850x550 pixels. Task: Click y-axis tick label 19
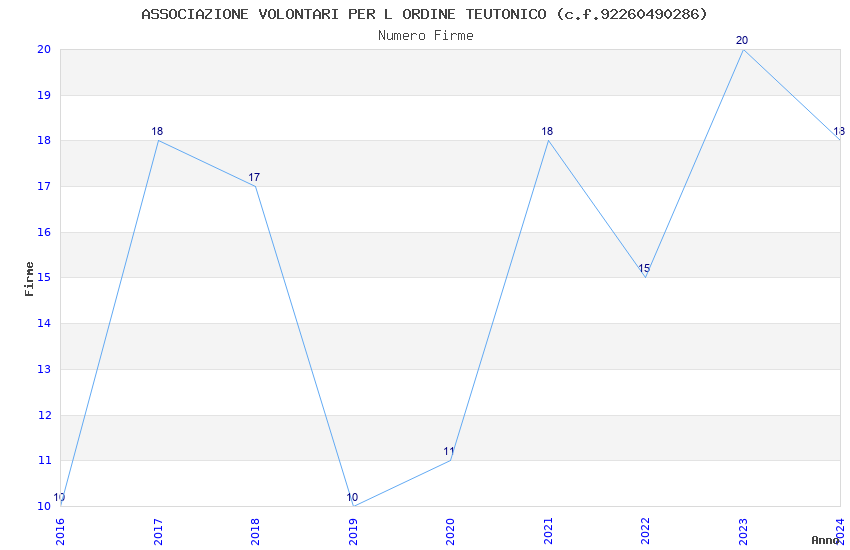[x=44, y=95]
